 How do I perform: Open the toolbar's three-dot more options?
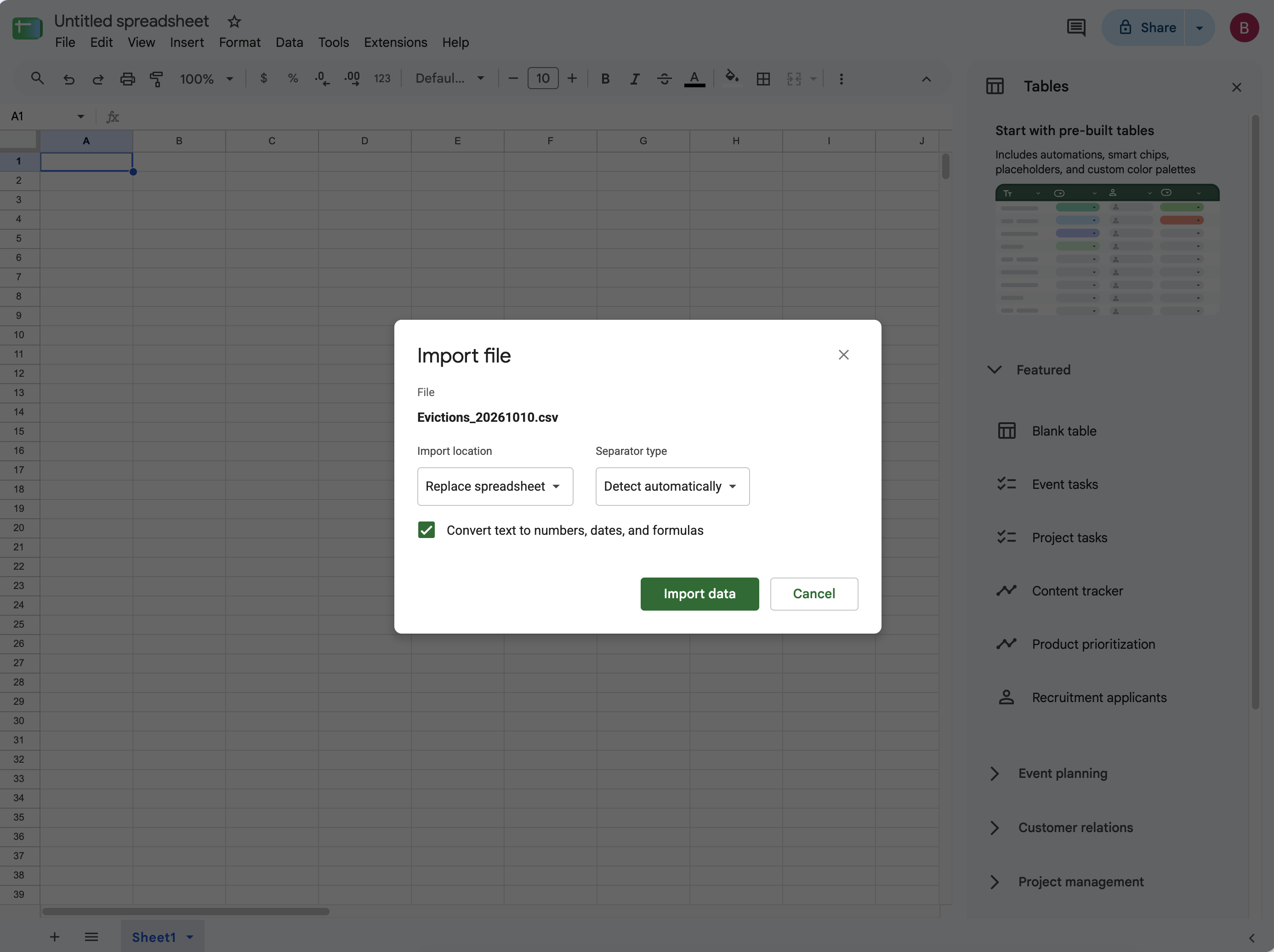(x=841, y=79)
